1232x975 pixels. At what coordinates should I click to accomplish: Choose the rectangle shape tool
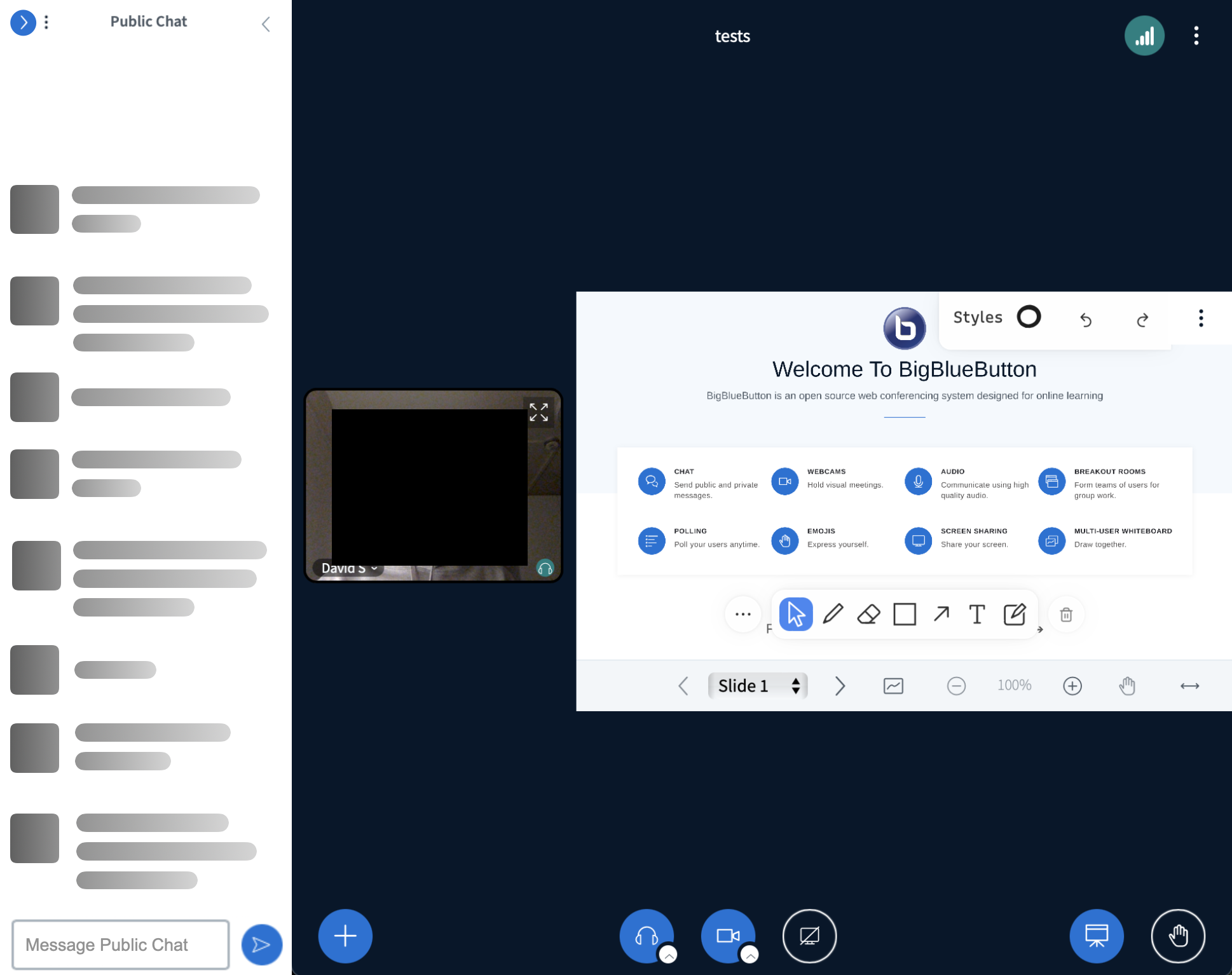pos(905,614)
